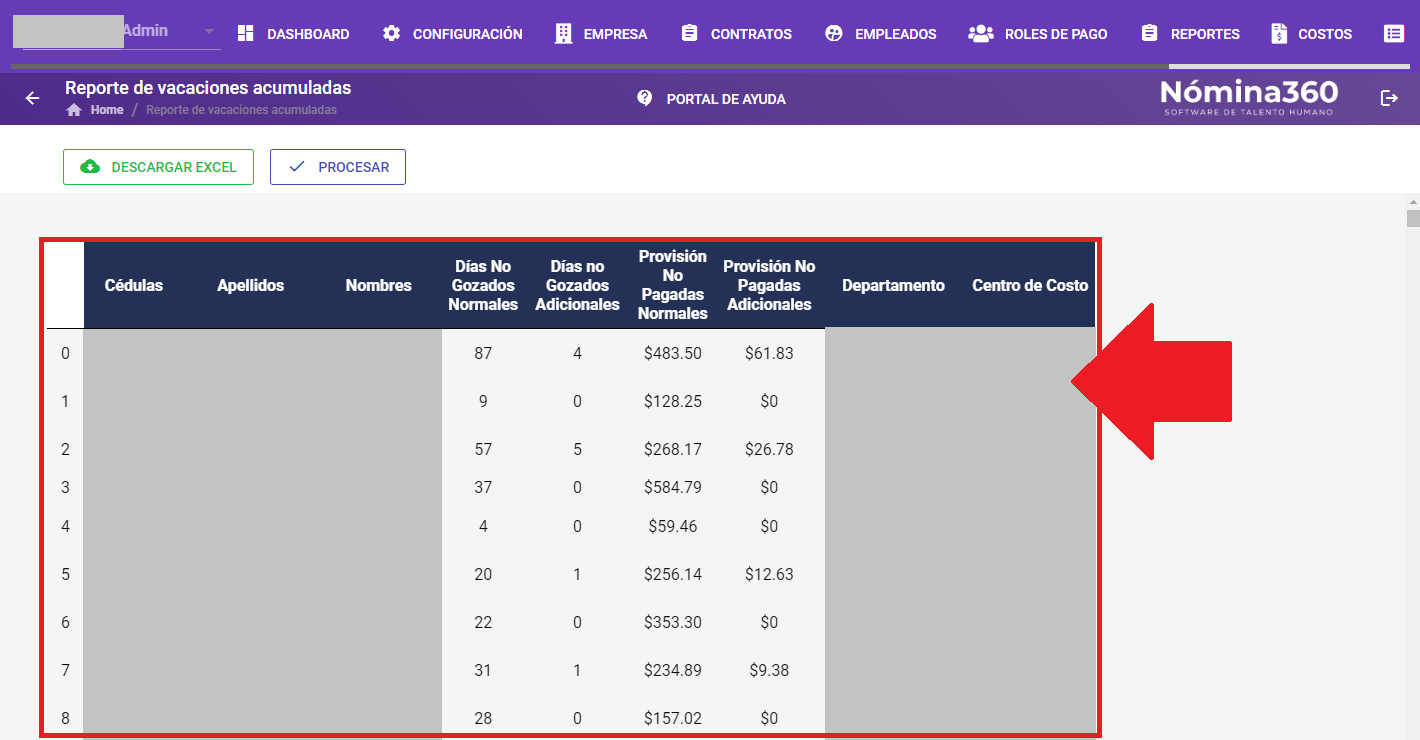Open the Contratos menu
Viewport: 1420px width, 740px height.
click(x=736, y=33)
